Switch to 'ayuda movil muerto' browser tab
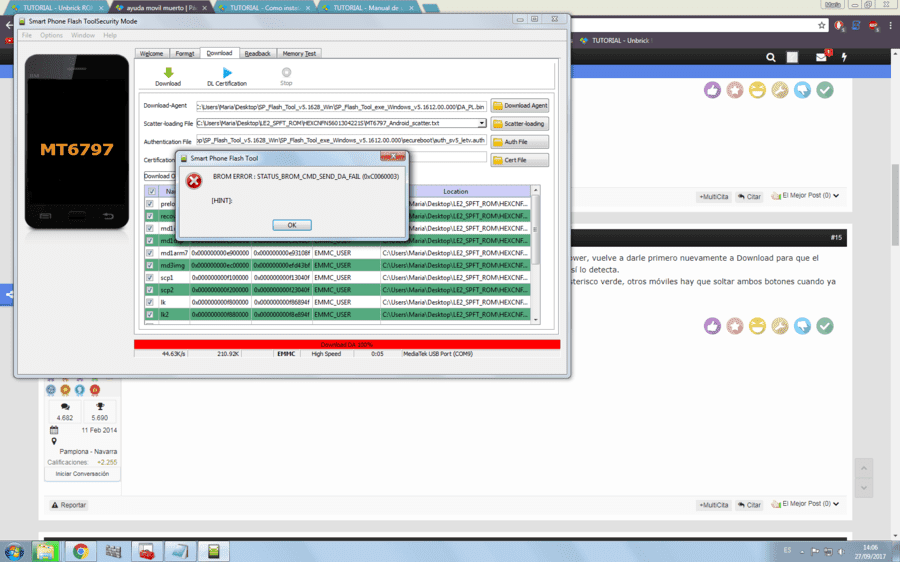The image size is (900, 562). tap(160, 8)
